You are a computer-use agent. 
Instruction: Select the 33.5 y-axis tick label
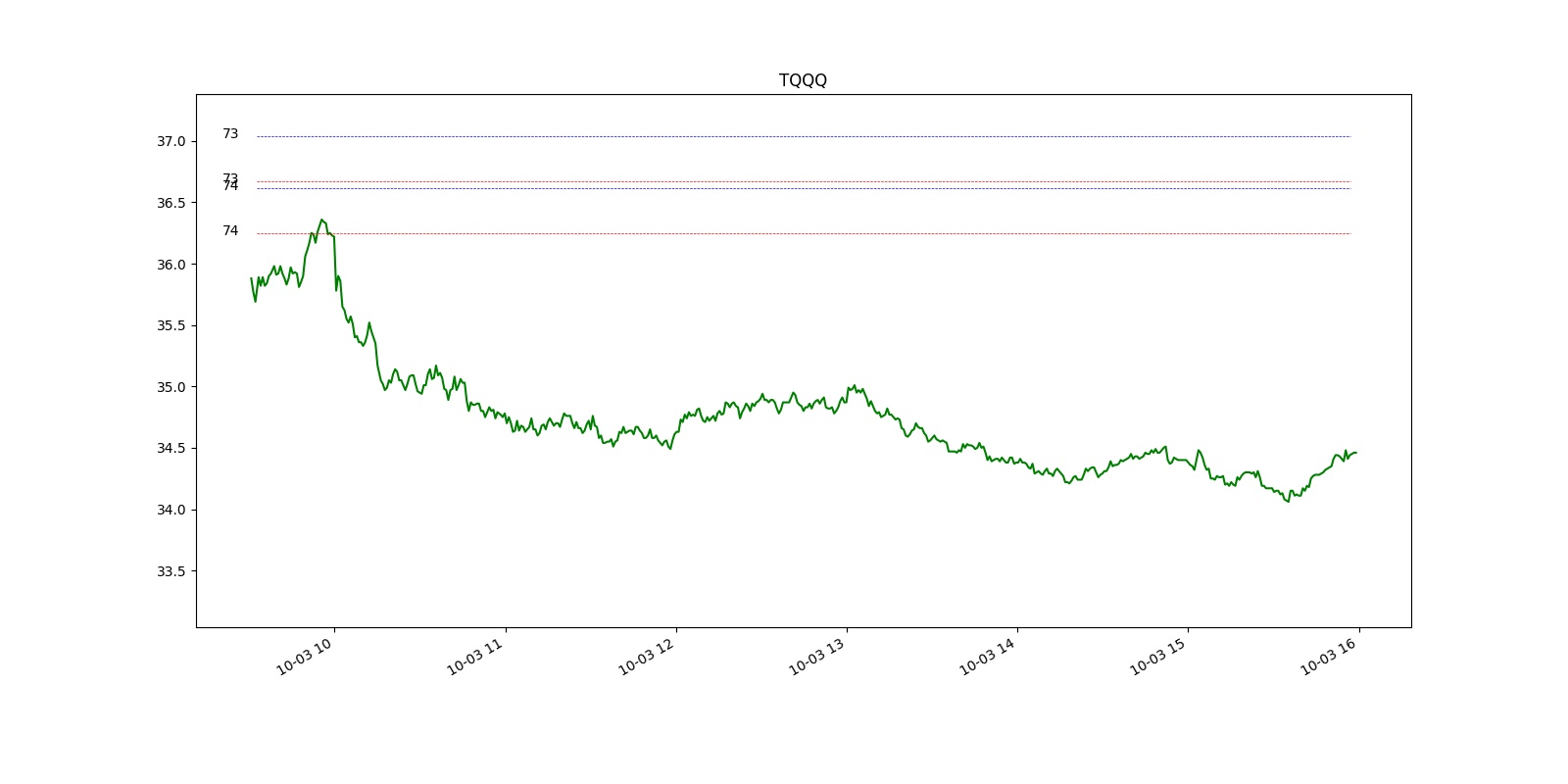pos(171,571)
